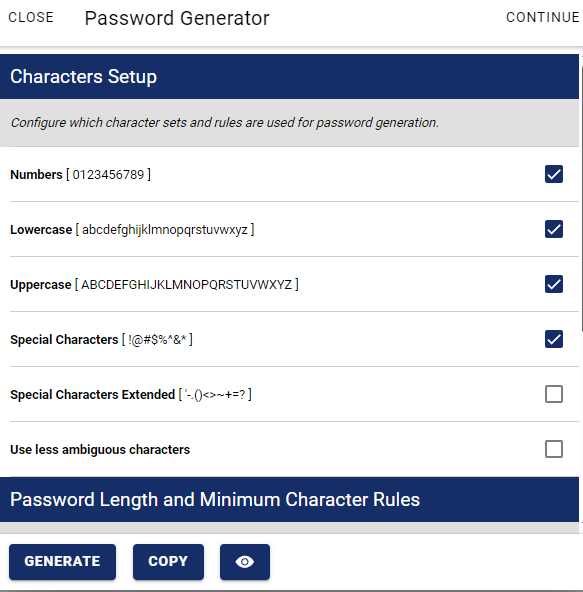Enable Use less ambiguous characters
The width and height of the screenshot is (583, 592).
(x=554, y=449)
